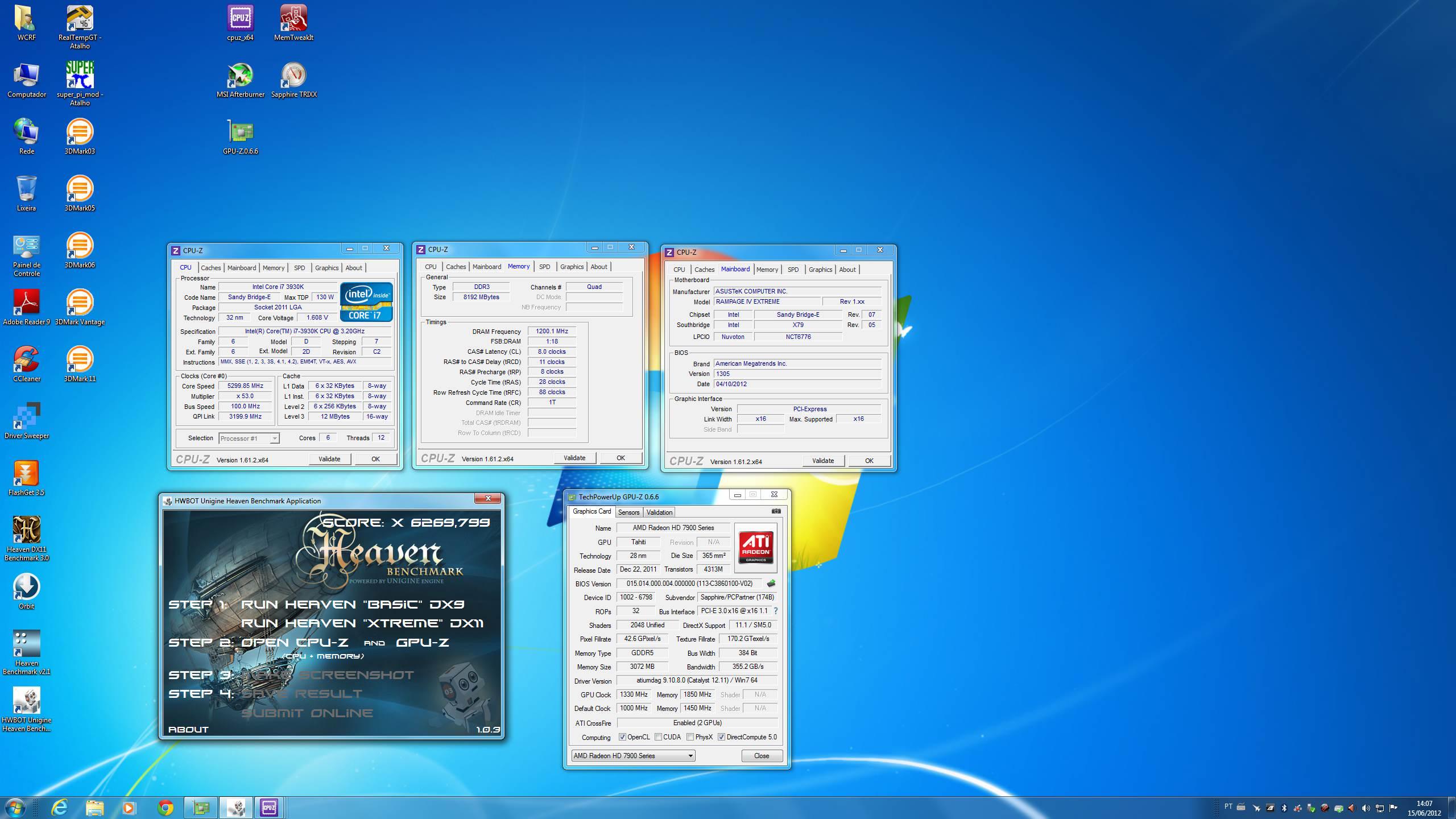Click the Windows Start orb

click(14, 808)
